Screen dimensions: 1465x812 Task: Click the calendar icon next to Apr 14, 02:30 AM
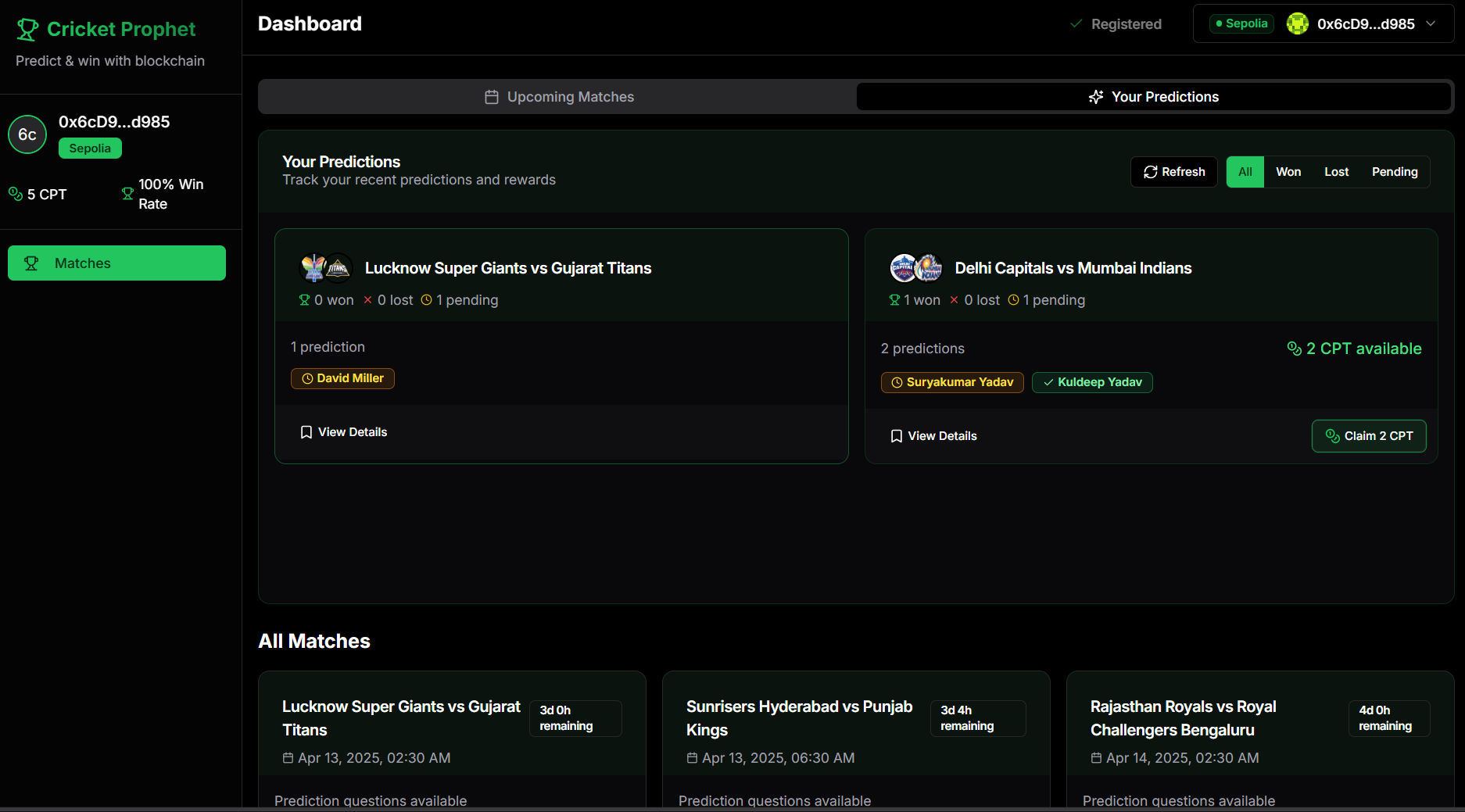1096,758
